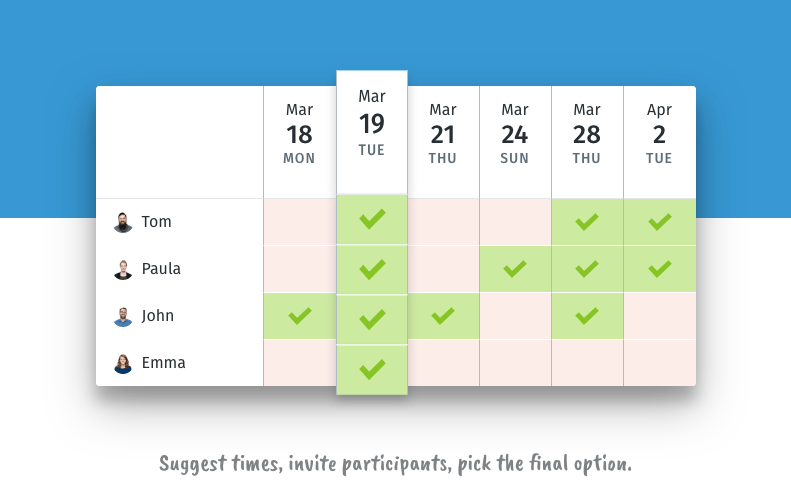Toggle John's checkmark on Mar 18
Viewport: 791px width, 504px height.
pos(300,316)
